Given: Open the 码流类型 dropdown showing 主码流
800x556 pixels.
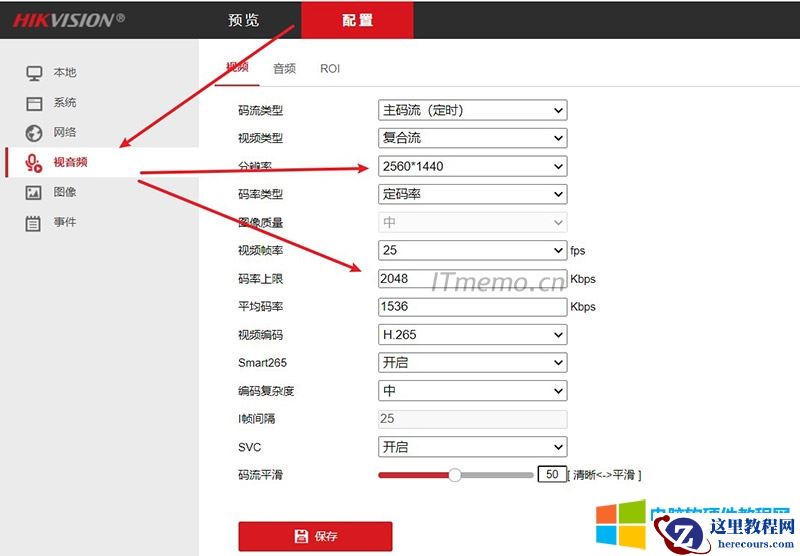Looking at the screenshot, I should coord(472,110).
